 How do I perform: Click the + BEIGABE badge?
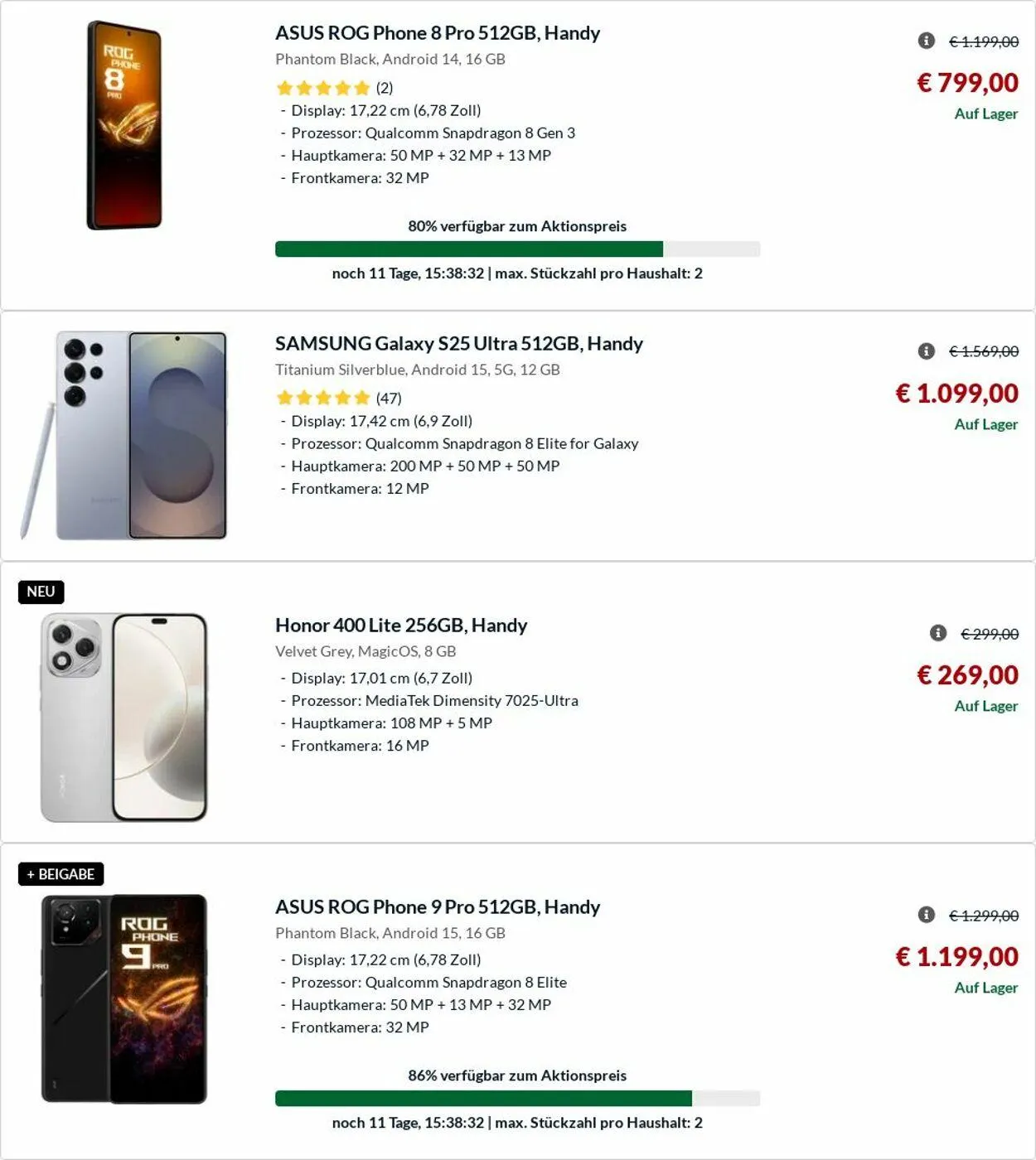click(61, 874)
